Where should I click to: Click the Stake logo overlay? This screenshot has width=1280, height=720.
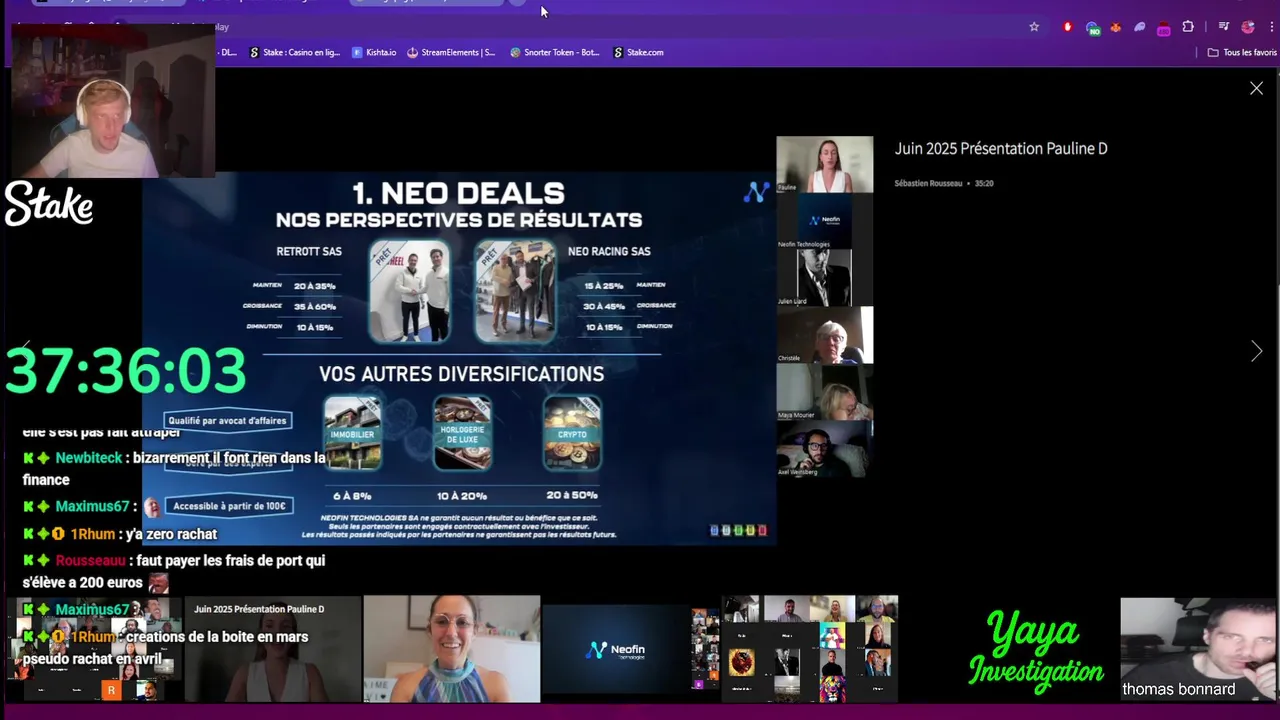click(x=49, y=204)
